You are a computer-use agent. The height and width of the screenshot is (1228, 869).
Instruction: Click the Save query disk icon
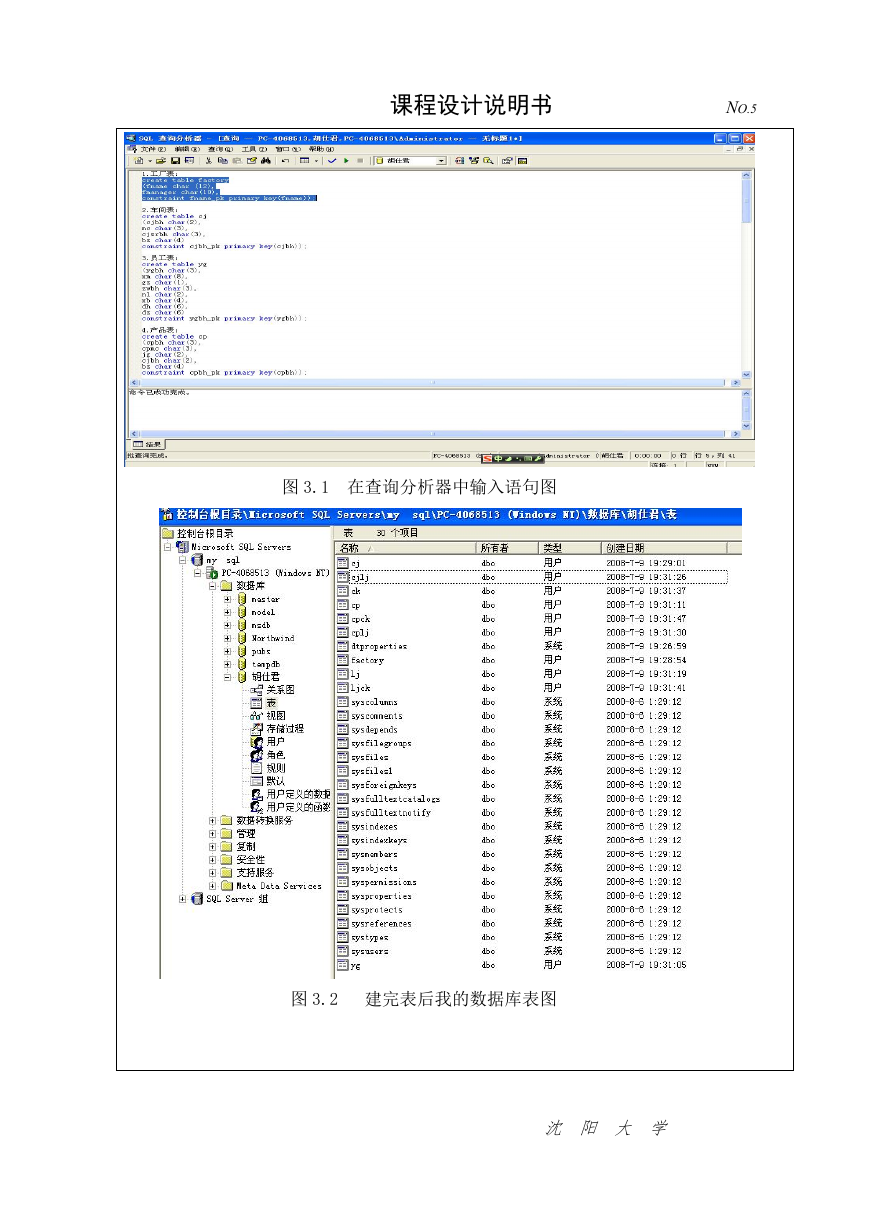175,160
